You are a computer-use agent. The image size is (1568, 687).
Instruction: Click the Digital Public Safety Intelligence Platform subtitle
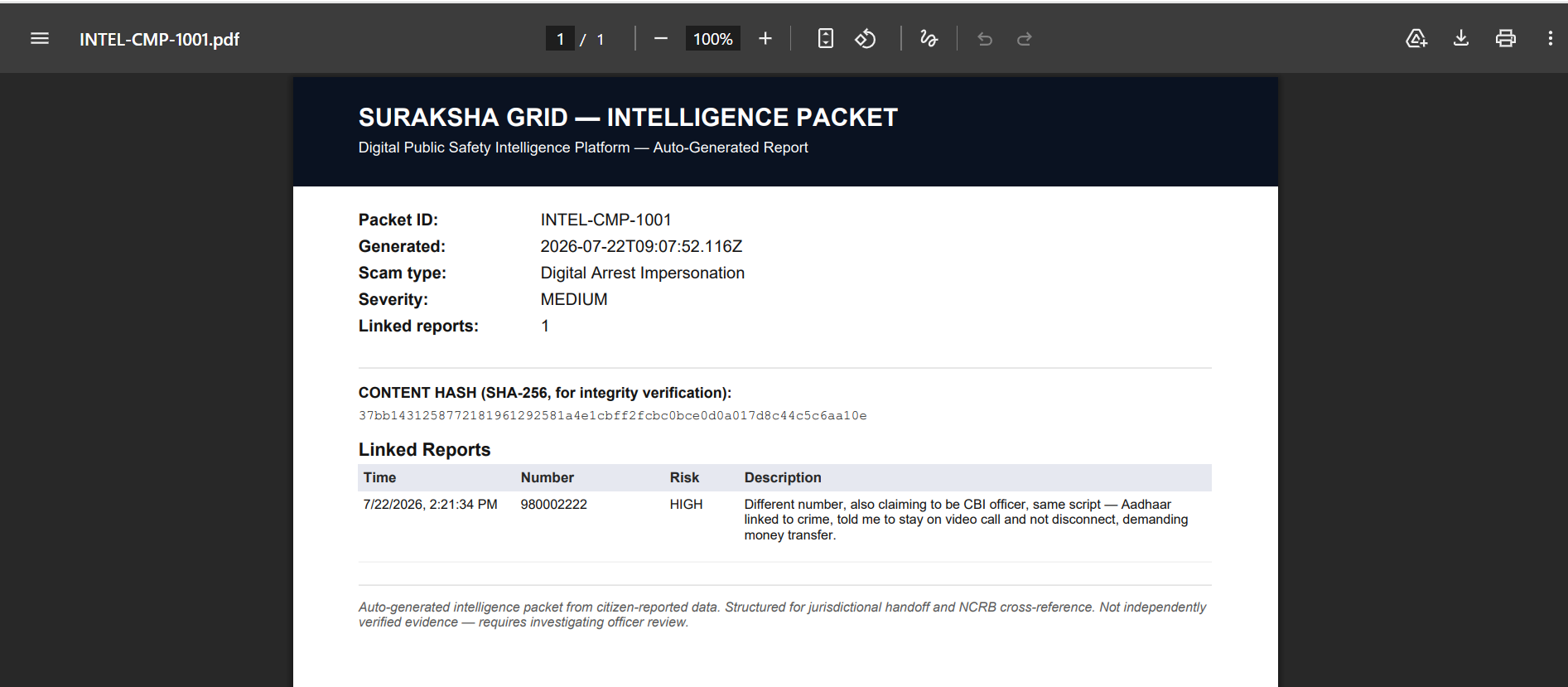pos(583,148)
